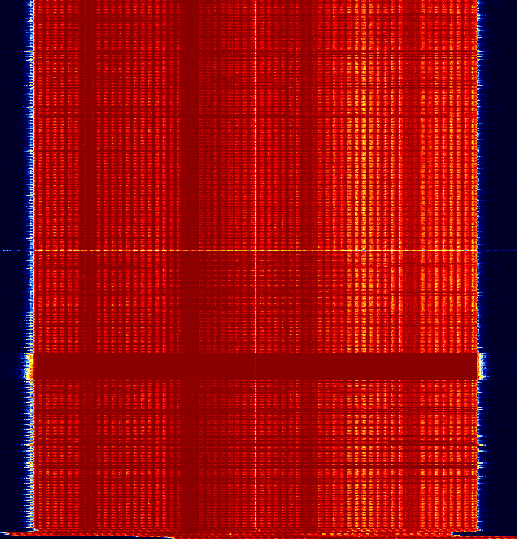Click the bright yellow horizontal line
The image size is (517, 539).
coord(255,251)
